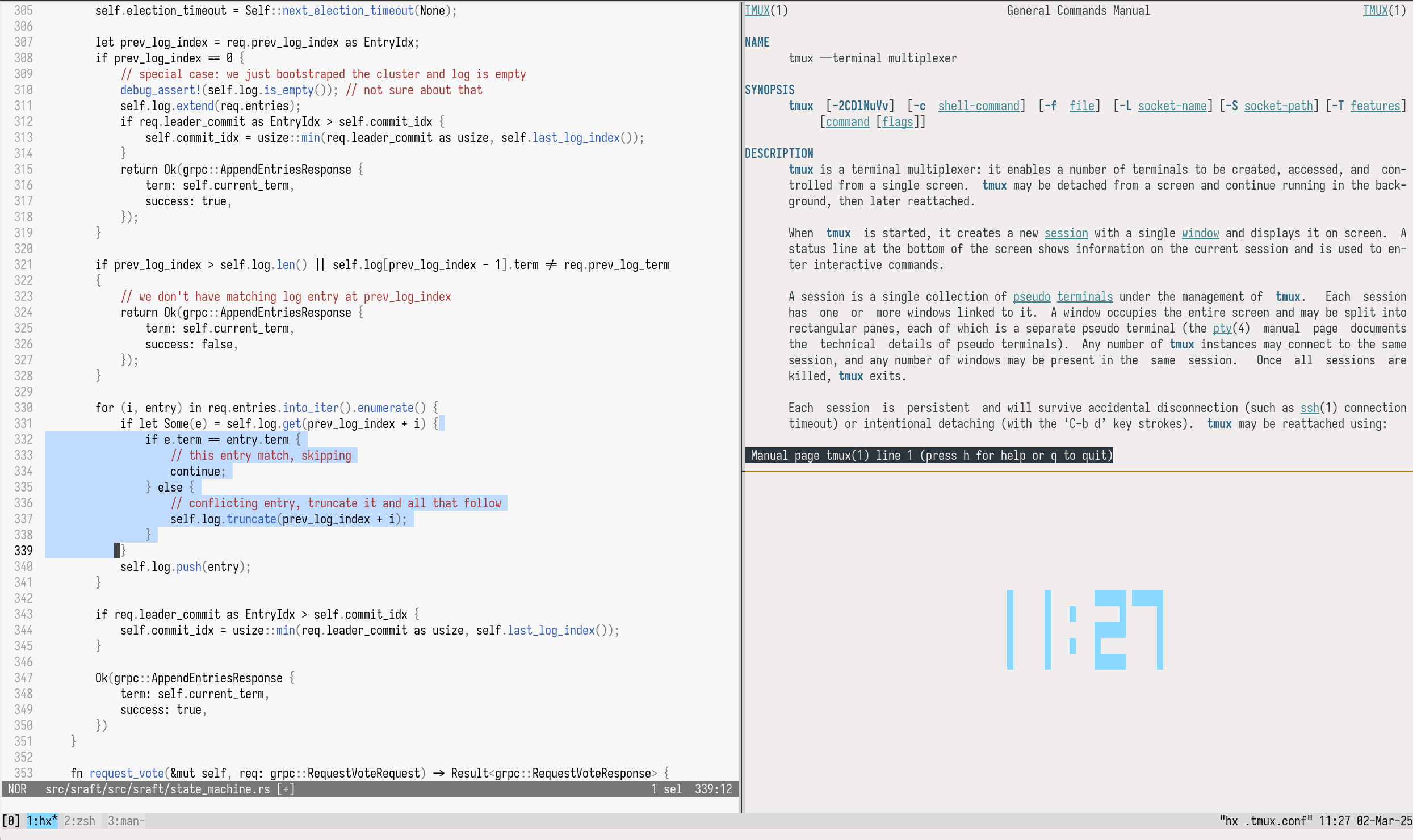Click the '1 sel' selection count

tap(666, 789)
